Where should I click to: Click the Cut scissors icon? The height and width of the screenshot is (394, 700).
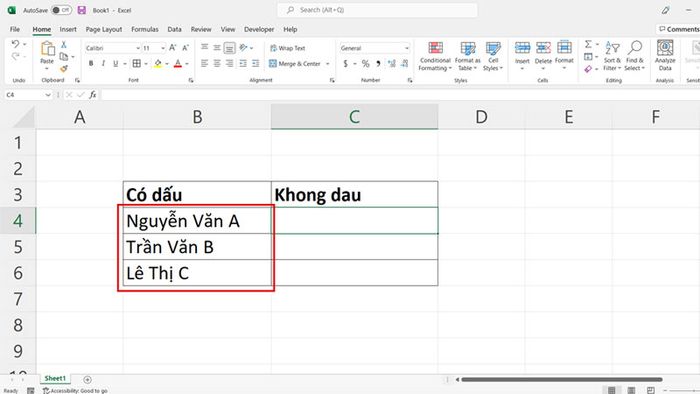click(64, 45)
